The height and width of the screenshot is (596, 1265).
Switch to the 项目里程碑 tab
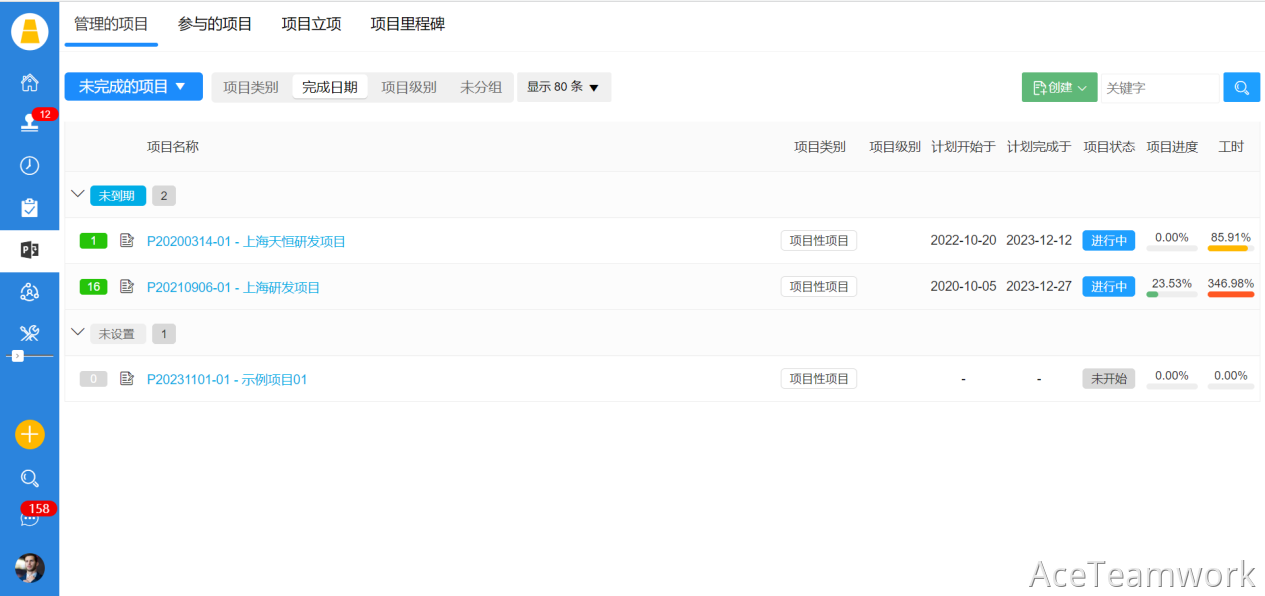pos(407,24)
